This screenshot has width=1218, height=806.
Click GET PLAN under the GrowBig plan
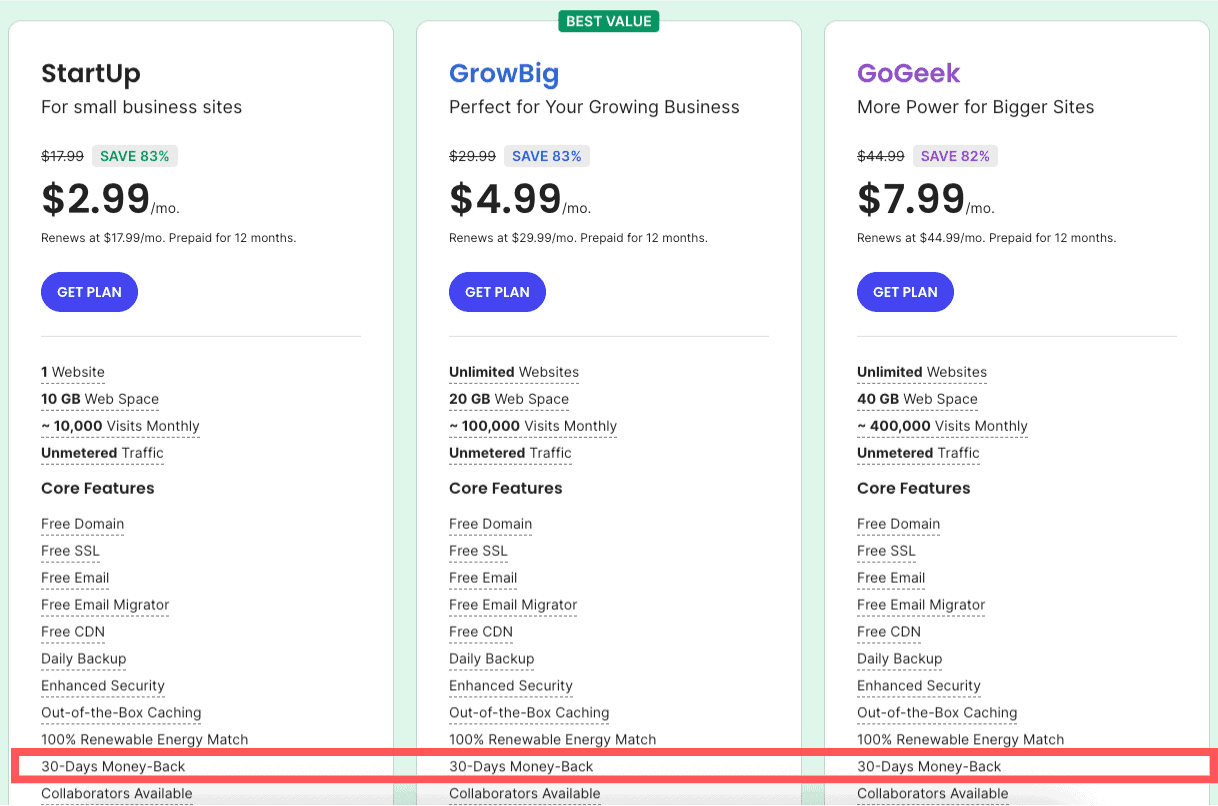tap(497, 292)
